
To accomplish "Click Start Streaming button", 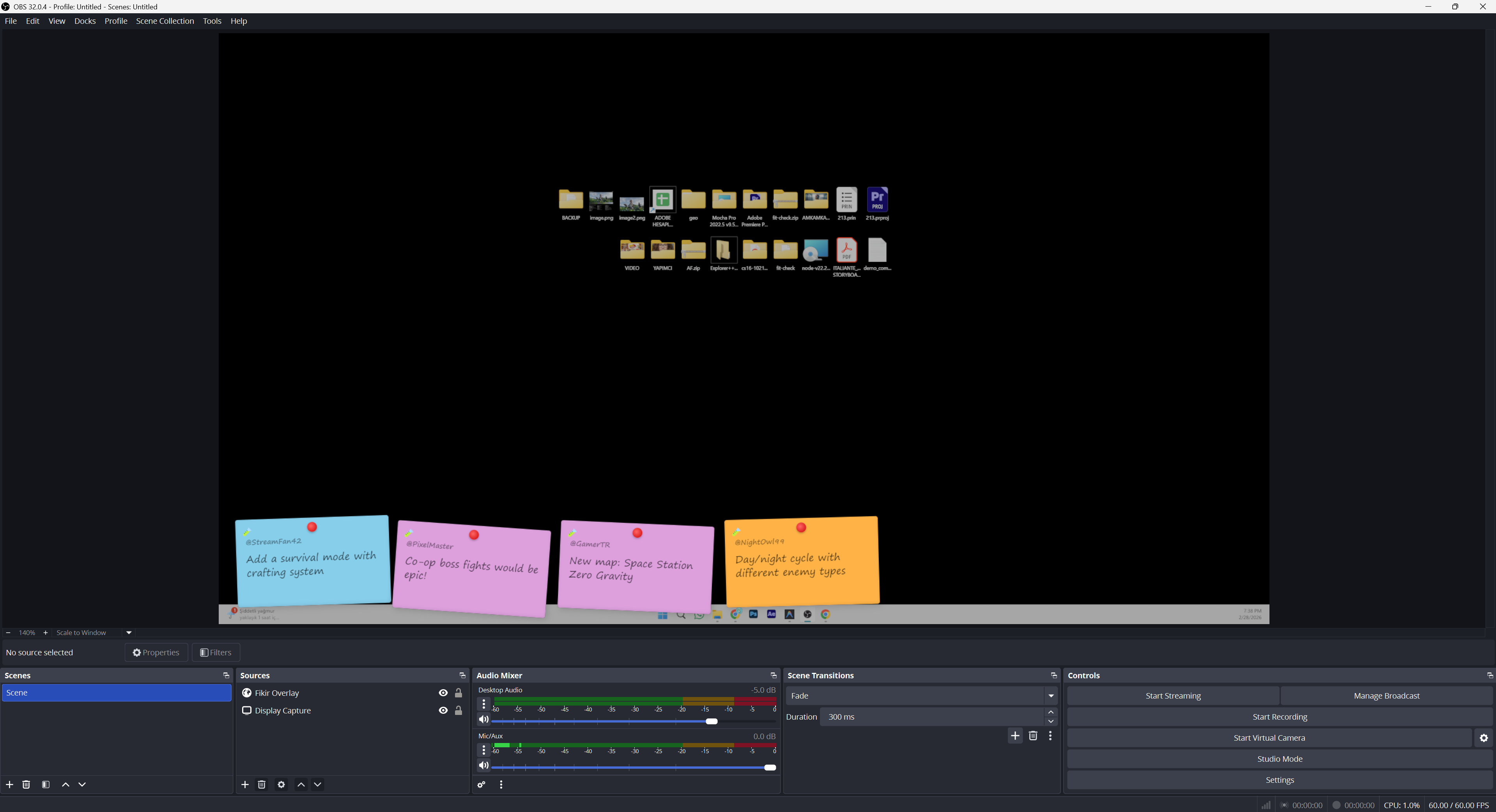I will pyautogui.click(x=1173, y=696).
